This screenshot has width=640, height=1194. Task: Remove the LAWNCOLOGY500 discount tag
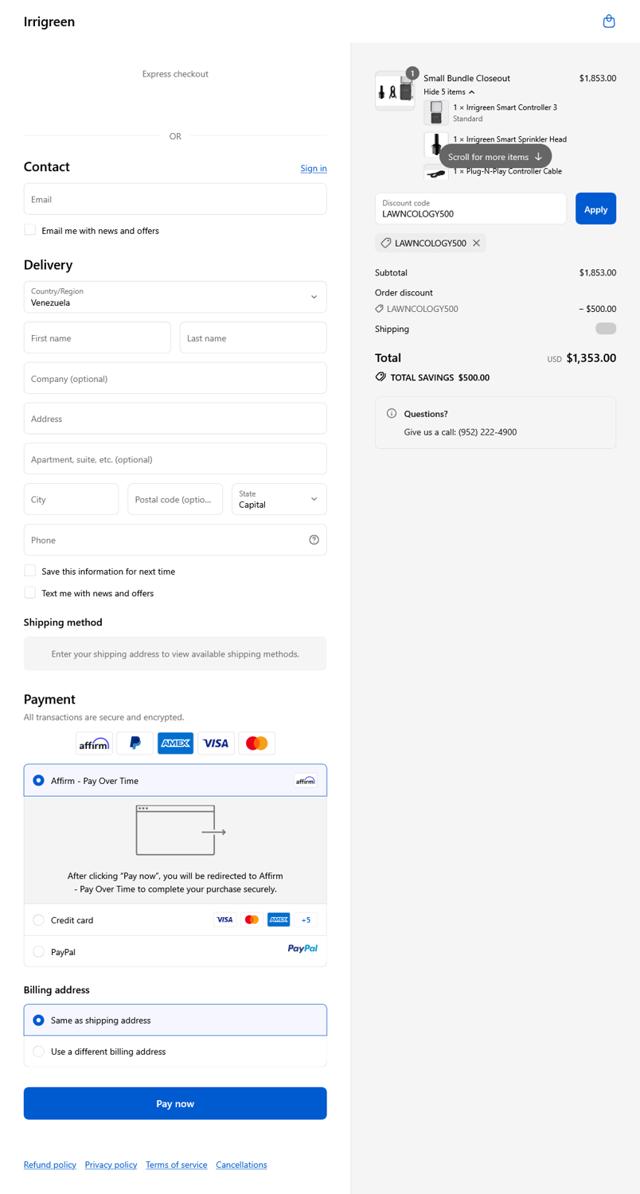tap(476, 243)
